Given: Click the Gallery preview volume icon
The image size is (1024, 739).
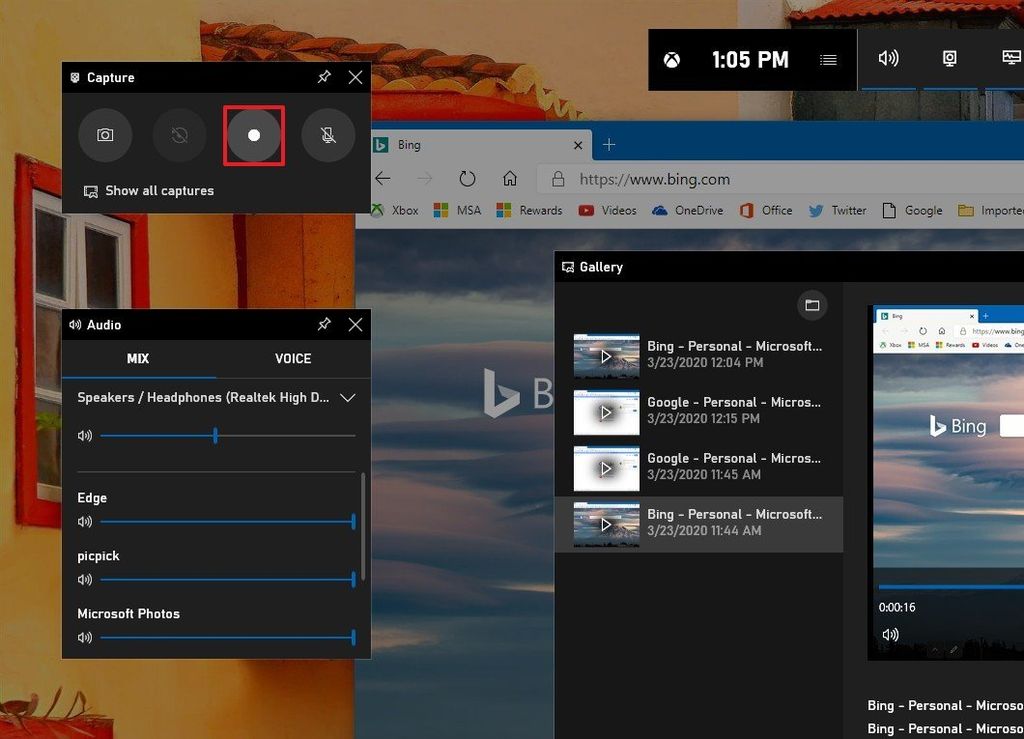Looking at the screenshot, I should tap(890, 635).
